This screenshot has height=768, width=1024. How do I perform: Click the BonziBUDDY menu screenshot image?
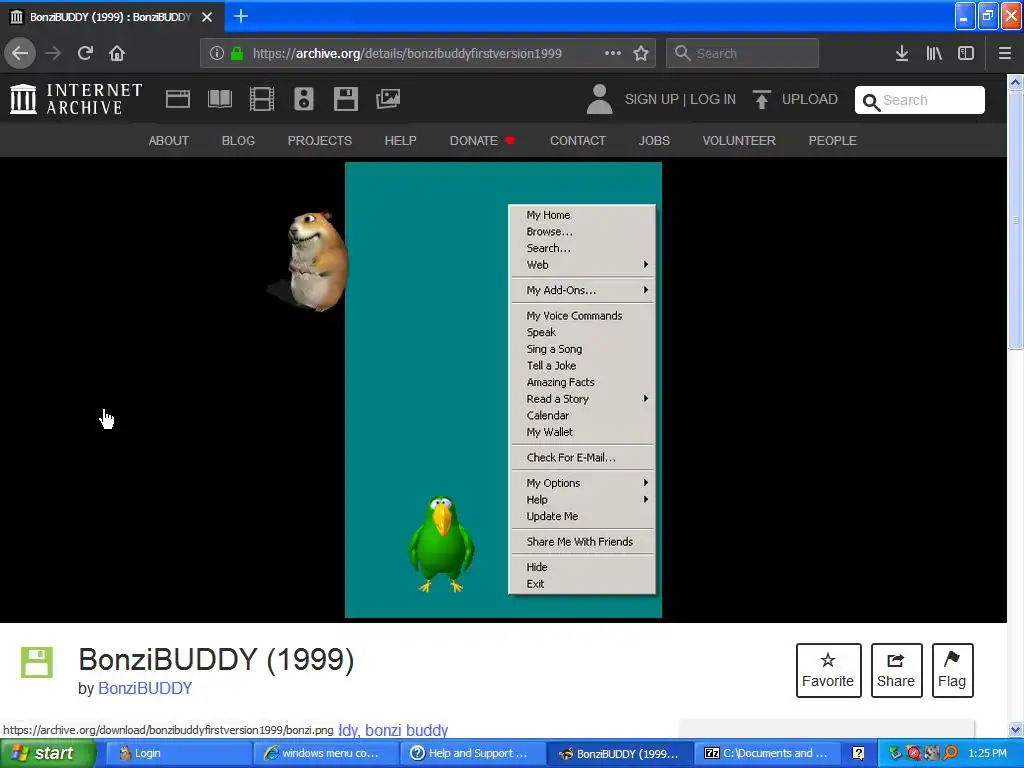(503, 390)
